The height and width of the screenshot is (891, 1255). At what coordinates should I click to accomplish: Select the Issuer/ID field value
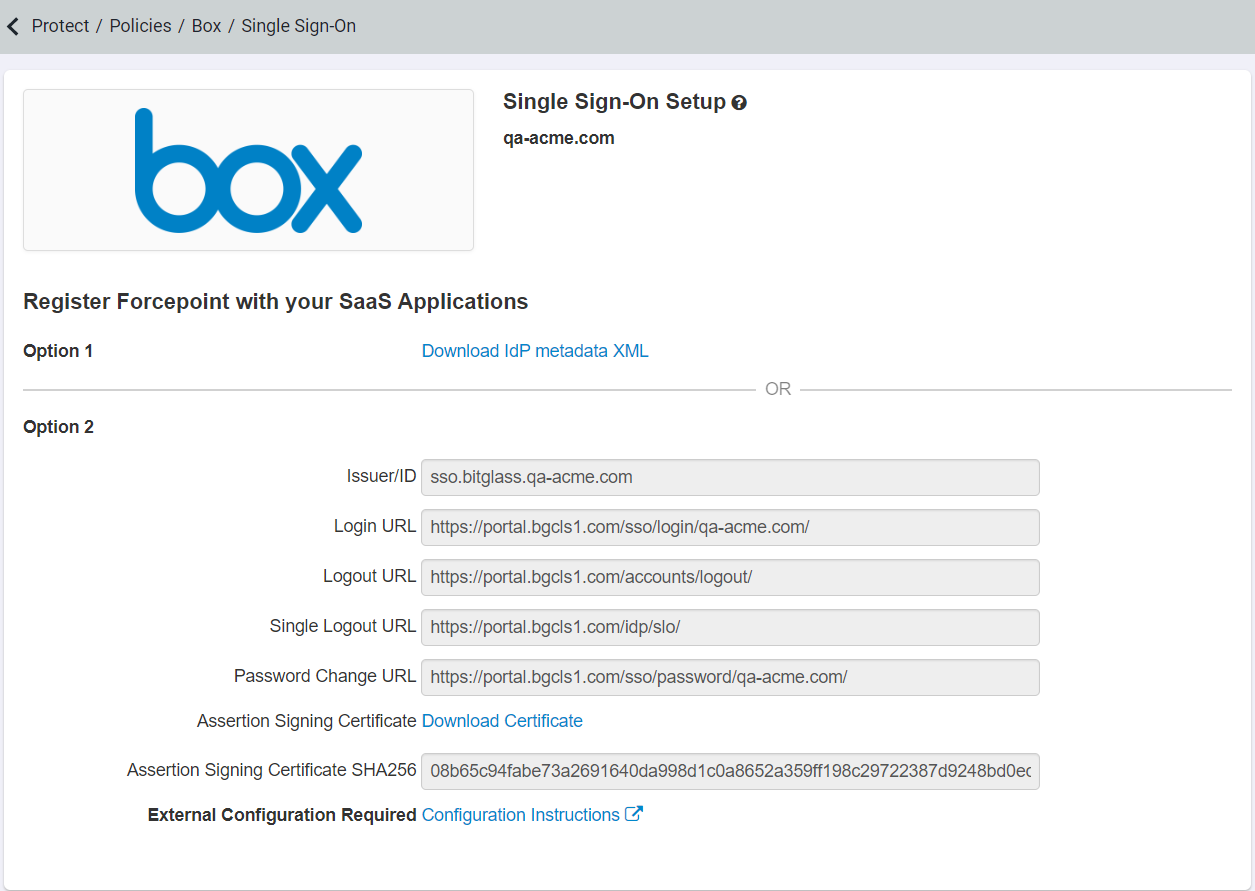[731, 477]
